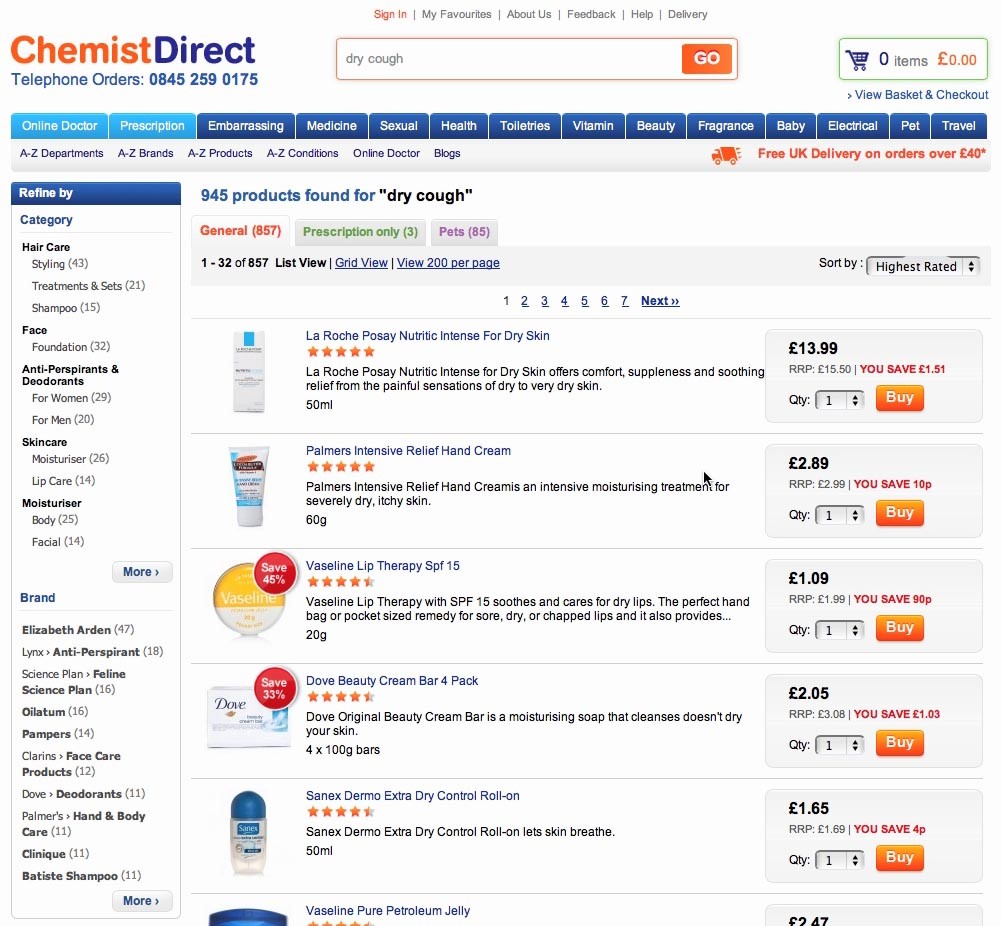
Task: Click the Dove Beauty Cream Bar image
Action: coord(248,716)
